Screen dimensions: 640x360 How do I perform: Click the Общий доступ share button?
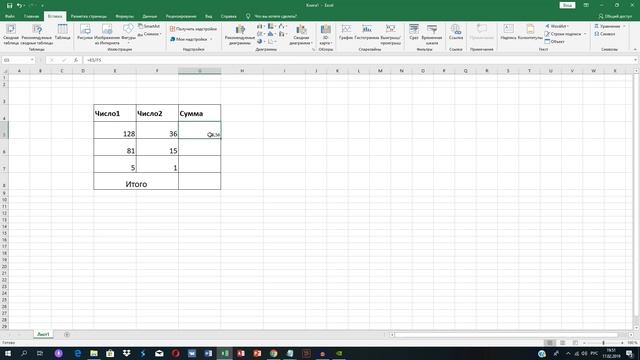pos(615,16)
